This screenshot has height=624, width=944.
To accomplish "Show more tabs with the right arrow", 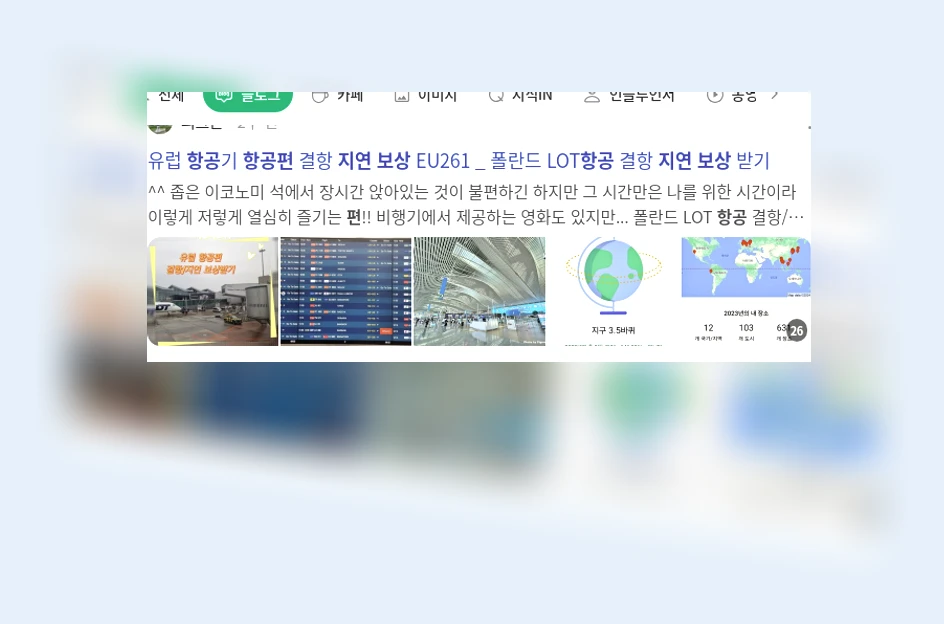I will [x=775, y=96].
